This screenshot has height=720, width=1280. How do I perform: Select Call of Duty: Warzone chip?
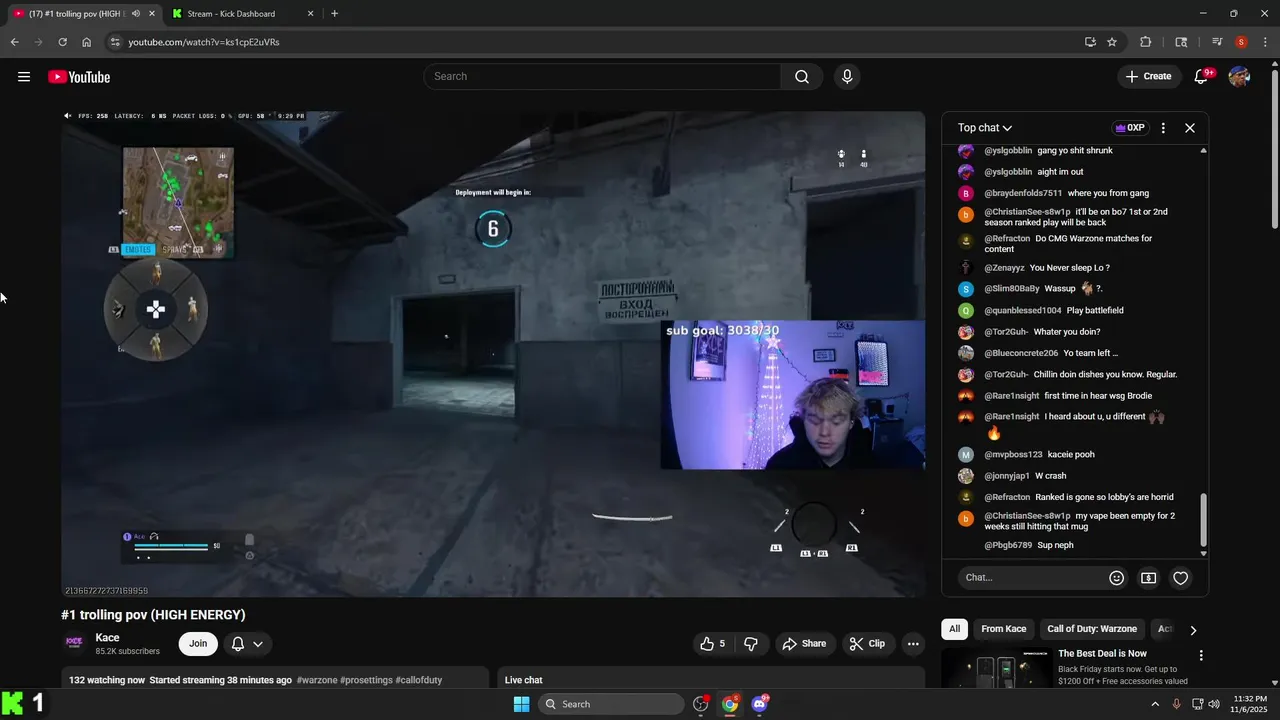pyautogui.click(x=1092, y=629)
